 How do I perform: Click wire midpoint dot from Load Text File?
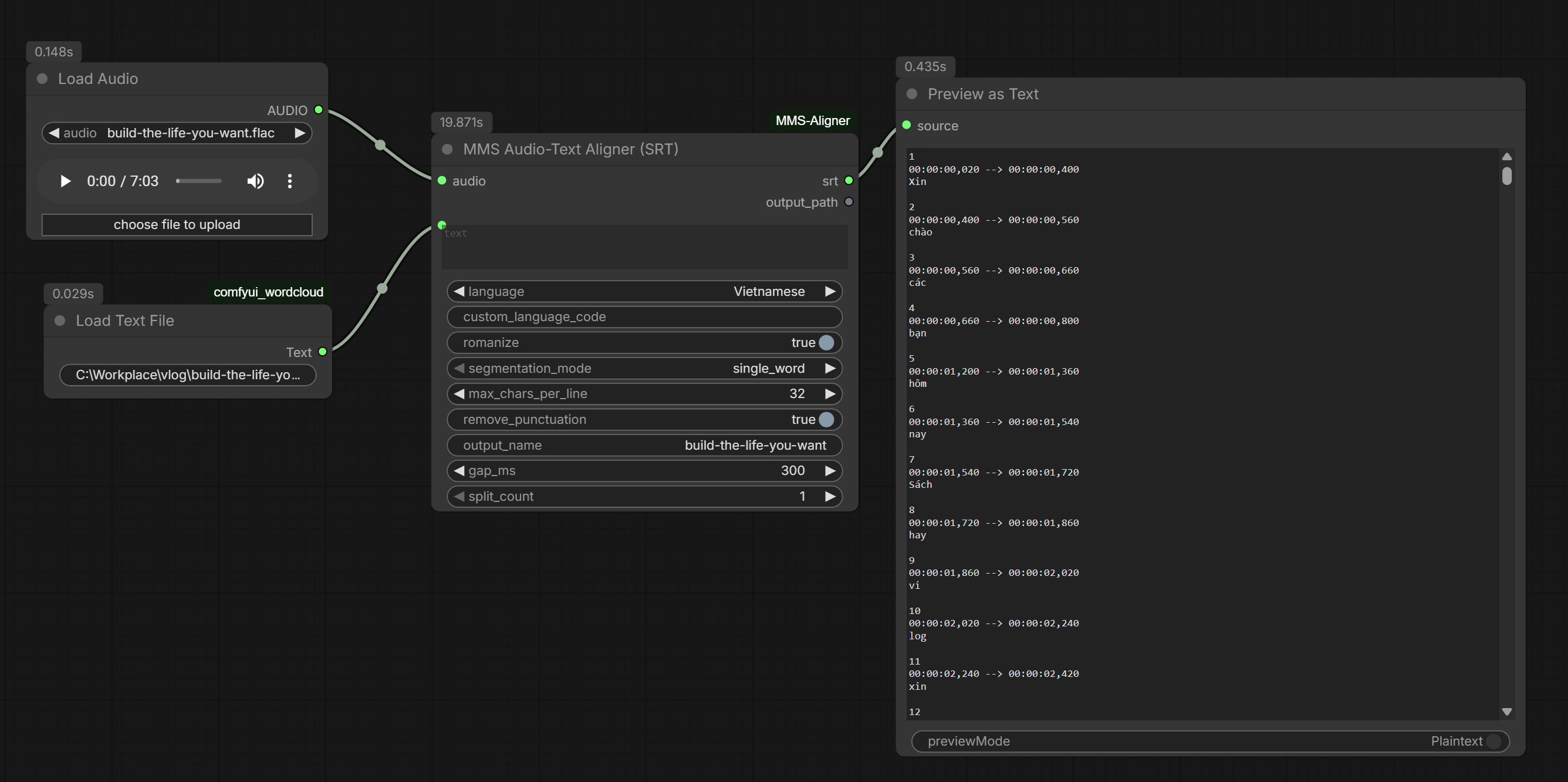coord(382,288)
